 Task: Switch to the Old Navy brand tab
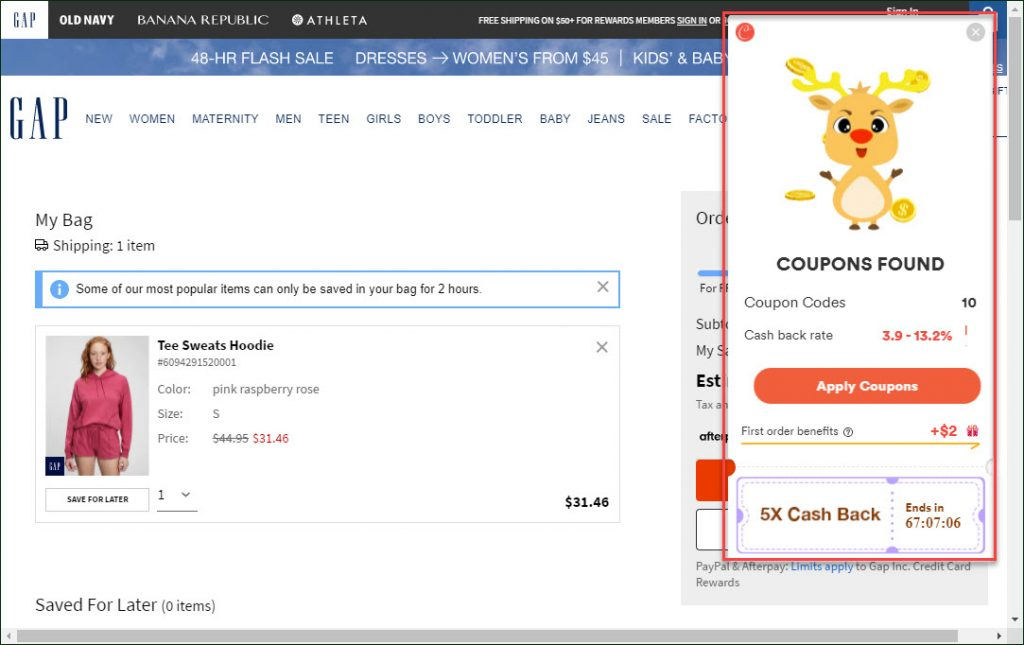pyautogui.click(x=86, y=20)
